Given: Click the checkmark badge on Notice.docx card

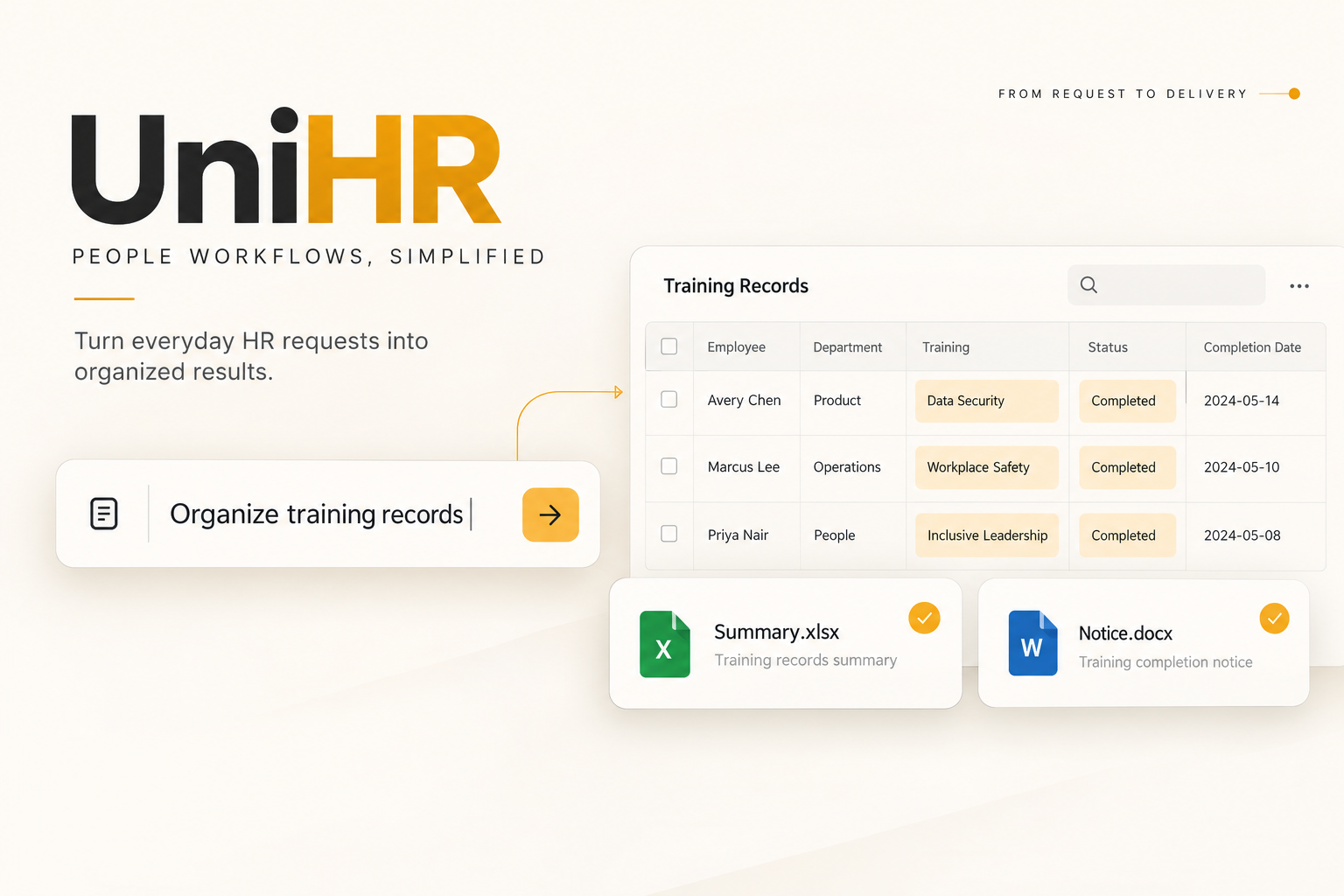Looking at the screenshot, I should [1275, 618].
